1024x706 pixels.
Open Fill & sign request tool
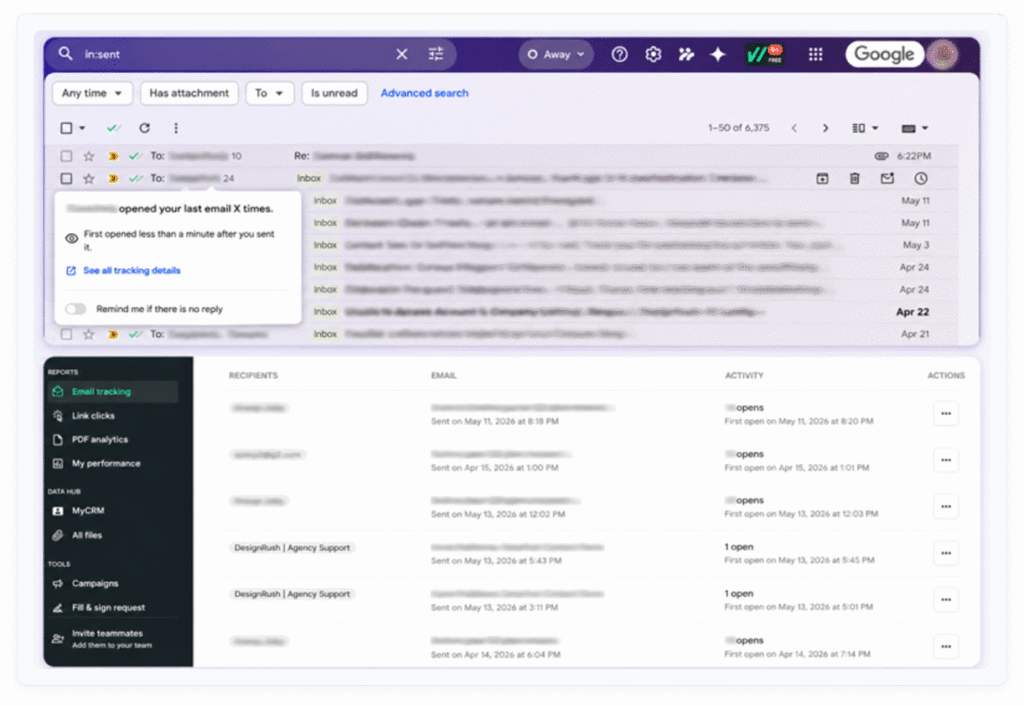click(x=108, y=608)
